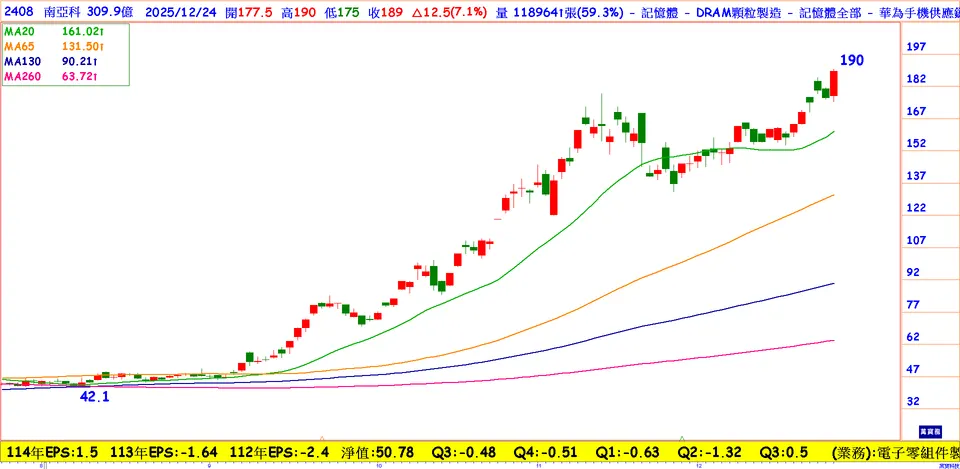Viewport: 960px width, 469px height.
Task: Click the 182 price axis label
Action: pos(916,79)
